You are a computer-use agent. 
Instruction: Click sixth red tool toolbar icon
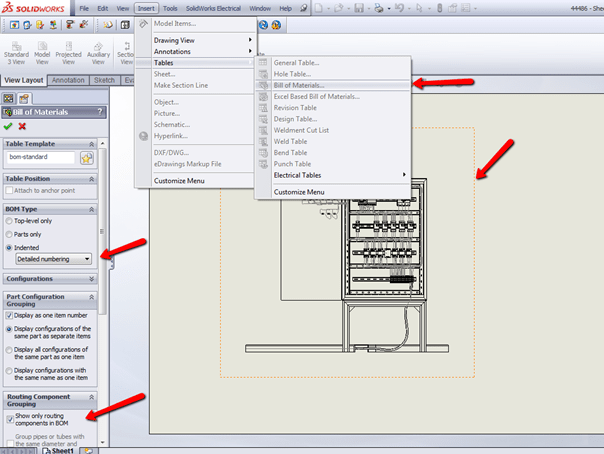(83, 25)
